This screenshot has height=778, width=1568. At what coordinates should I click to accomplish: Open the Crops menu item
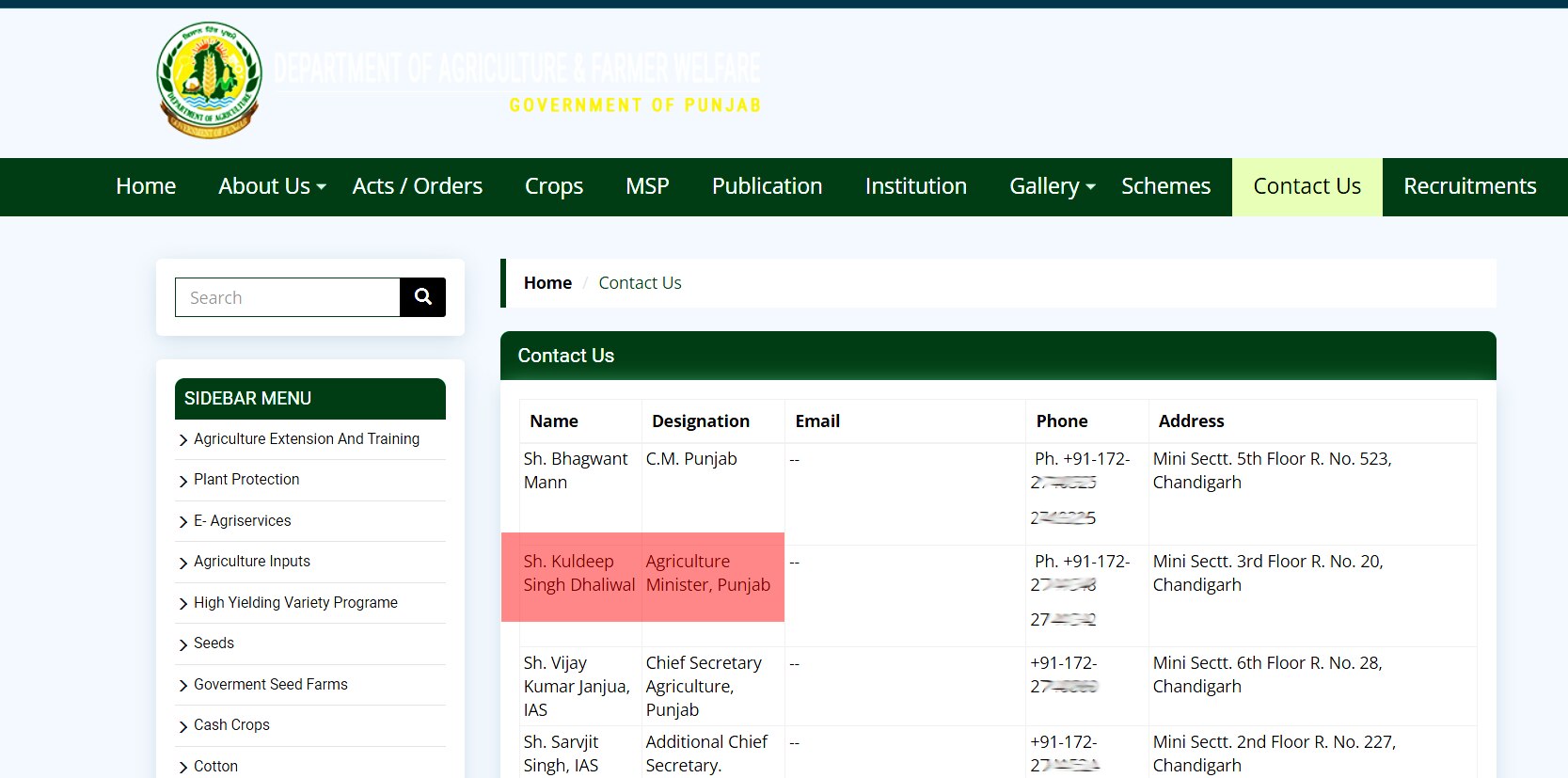[554, 186]
